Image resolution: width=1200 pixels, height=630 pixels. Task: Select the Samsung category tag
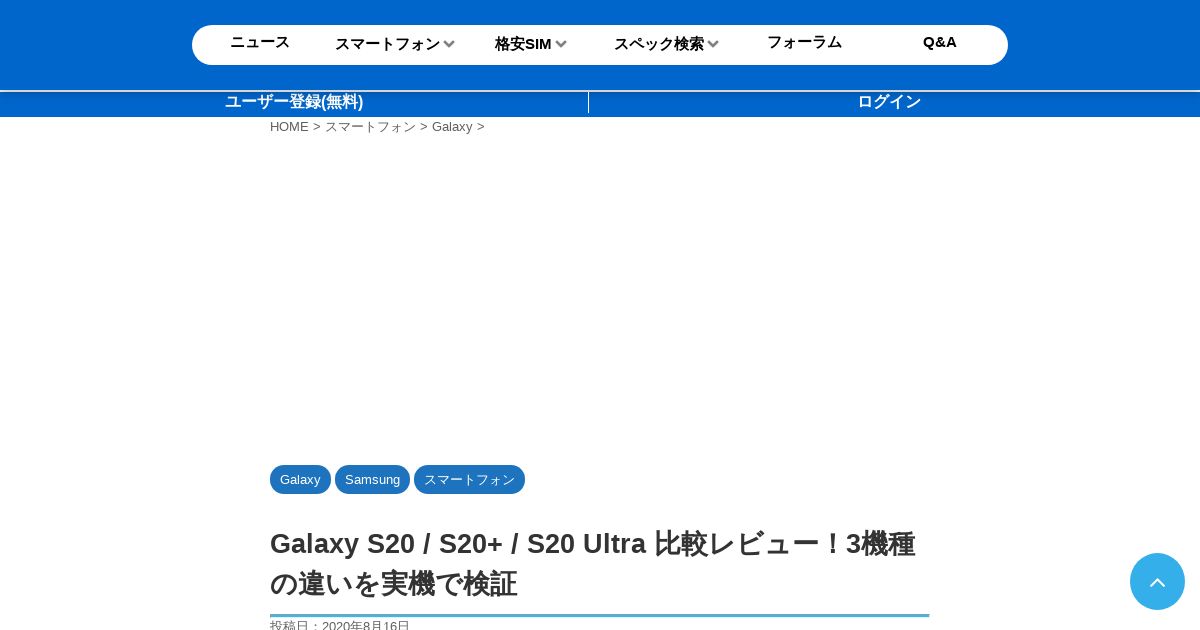click(372, 480)
